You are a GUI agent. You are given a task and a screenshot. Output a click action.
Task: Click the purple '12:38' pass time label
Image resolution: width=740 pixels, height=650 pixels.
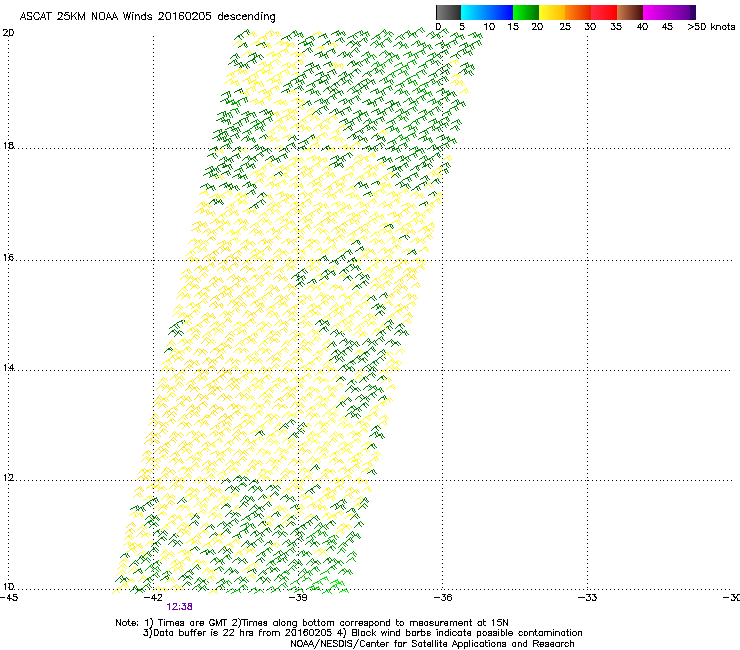[x=179, y=607]
